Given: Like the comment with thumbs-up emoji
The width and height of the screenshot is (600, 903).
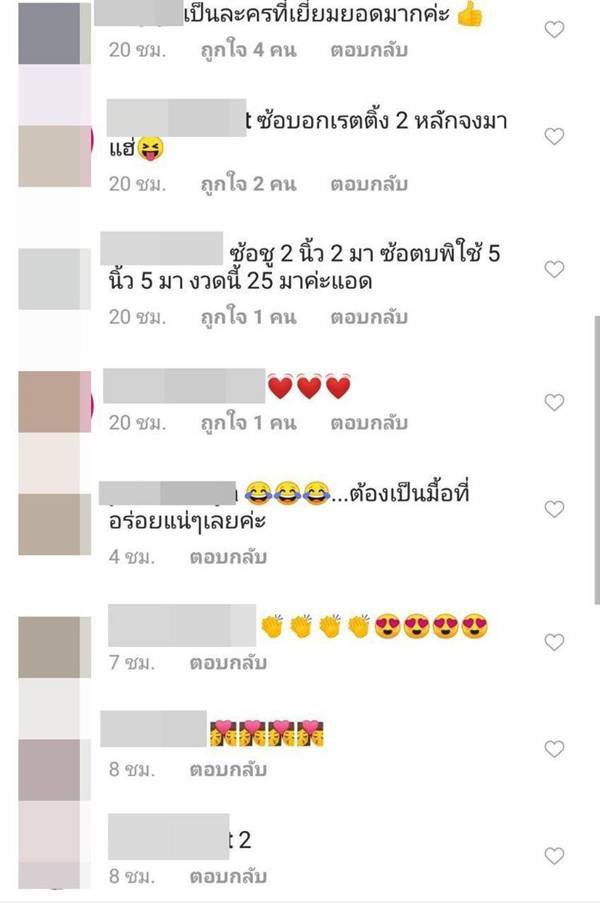Looking at the screenshot, I should click(554, 29).
